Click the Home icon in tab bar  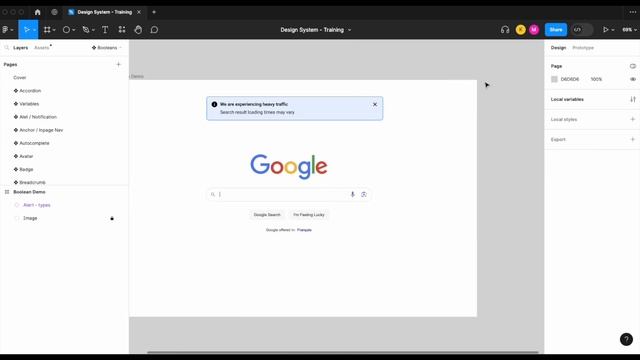pyautogui.click(x=38, y=12)
